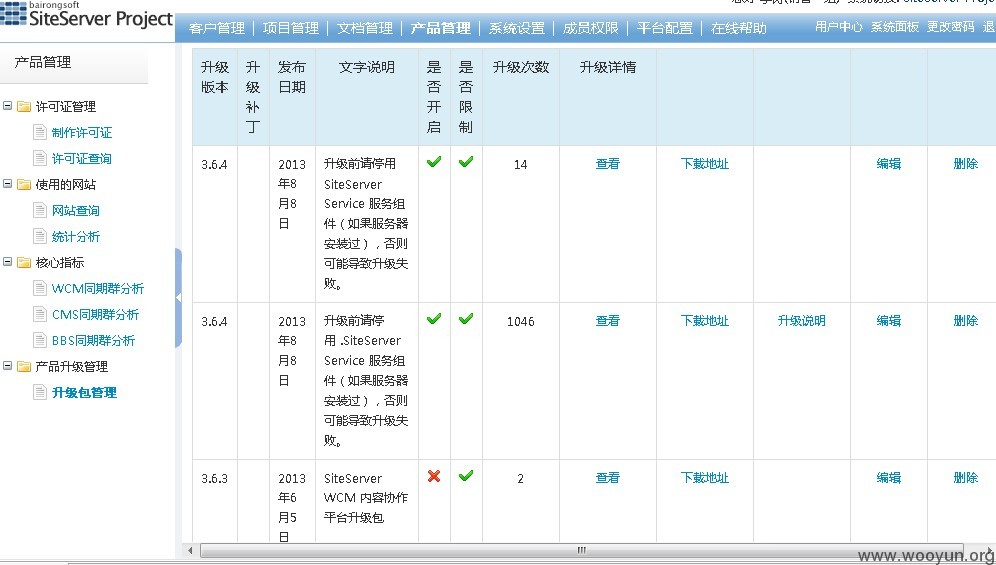Click left arrow of horizontal scrollbar
The image size is (996, 565).
tap(190, 550)
